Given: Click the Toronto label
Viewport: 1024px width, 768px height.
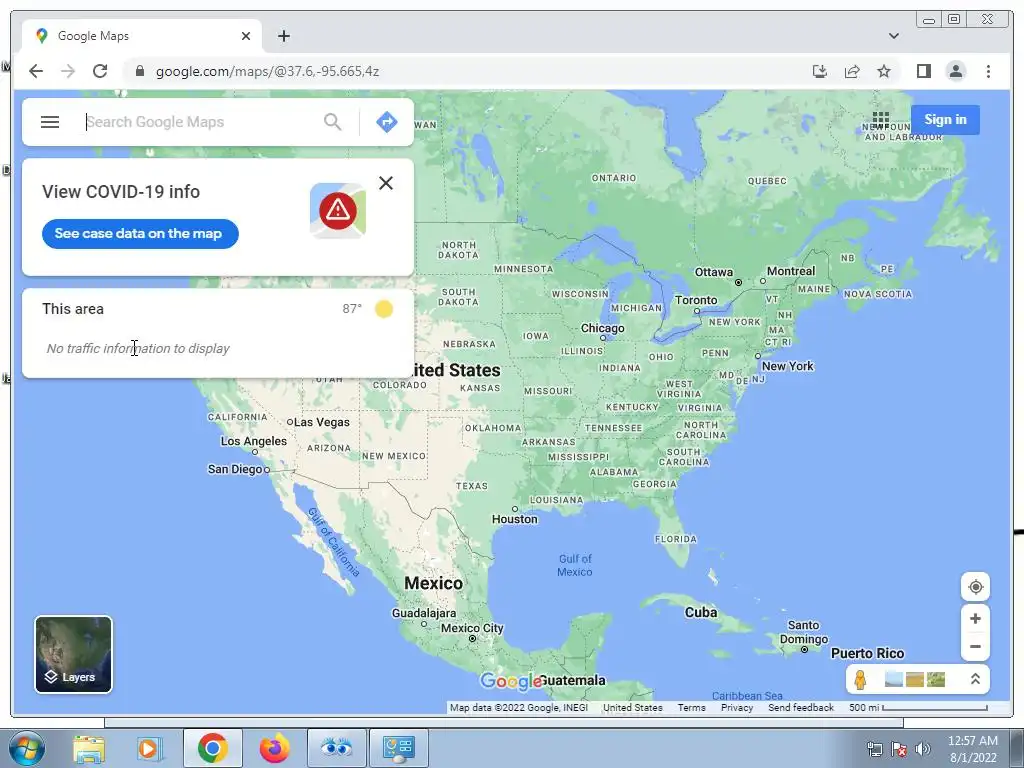Looking at the screenshot, I should [696, 300].
